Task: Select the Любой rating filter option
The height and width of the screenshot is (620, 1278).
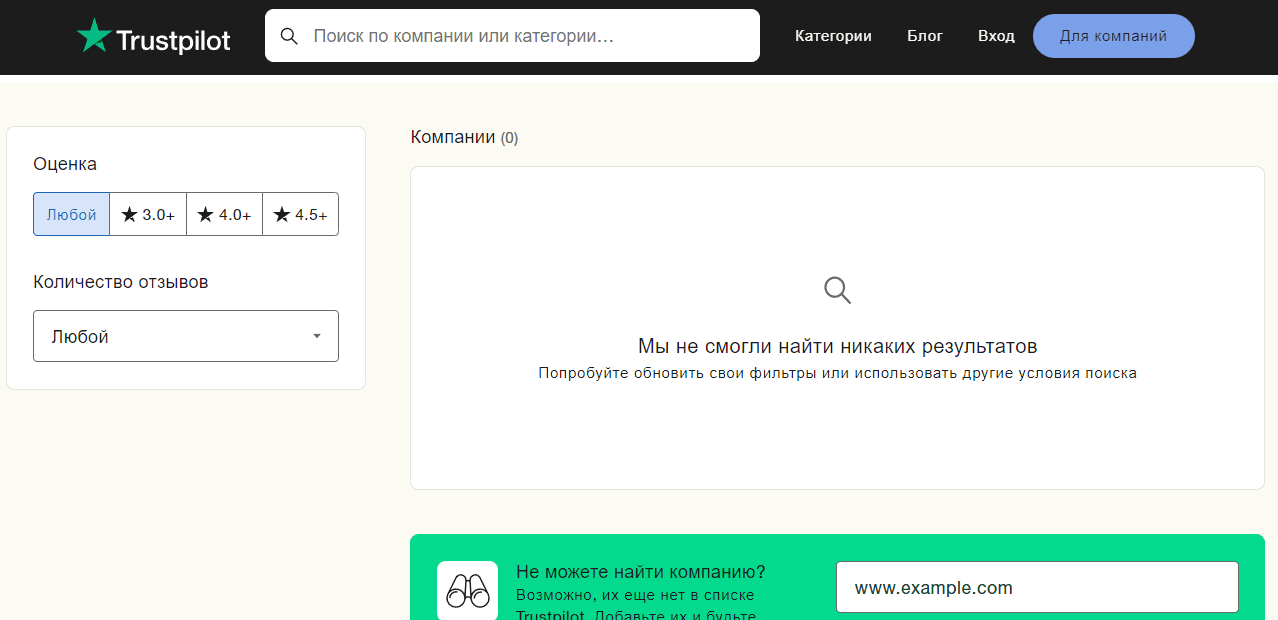Action: [x=71, y=214]
